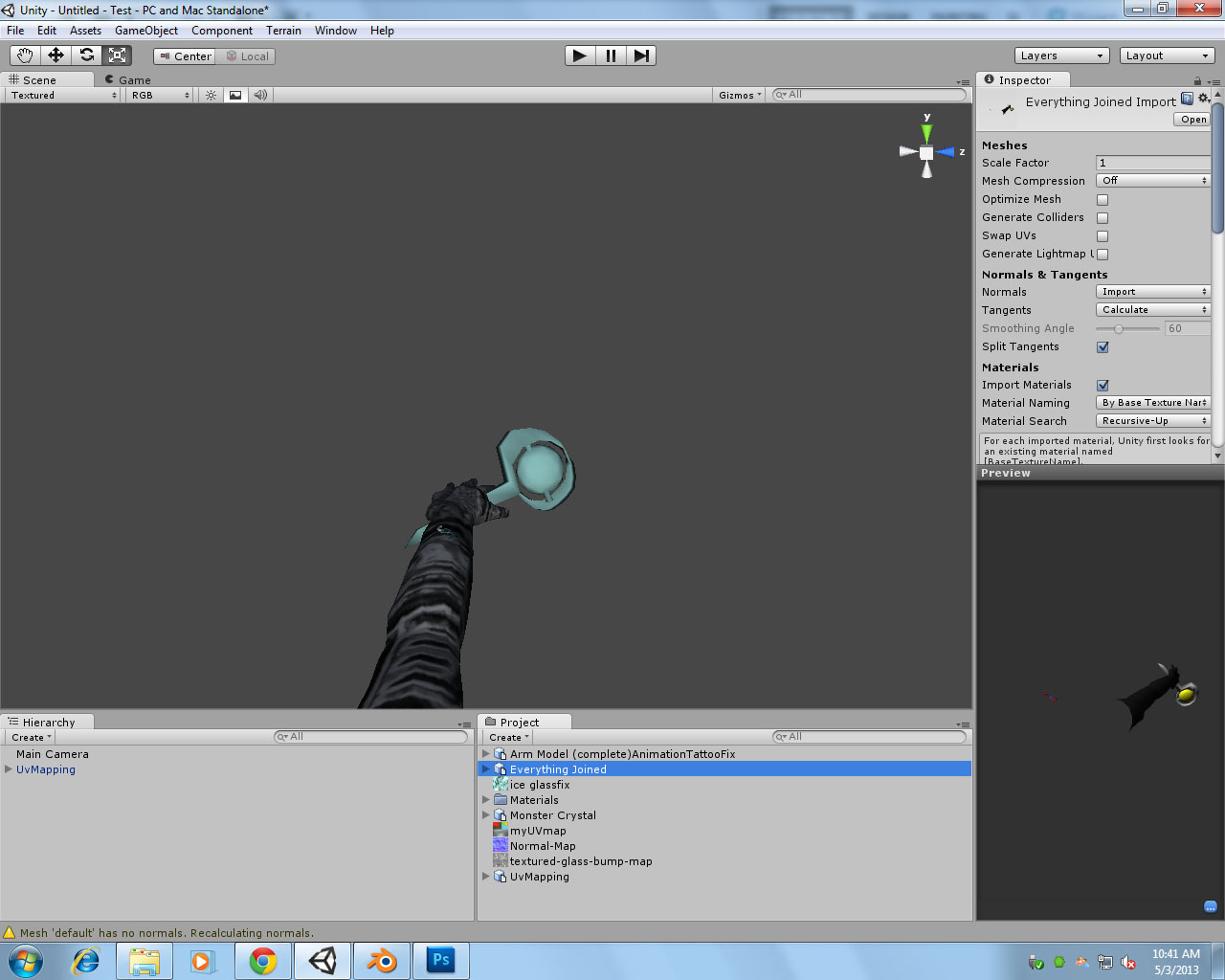Toggle the Inspector lock icon

click(1197, 80)
